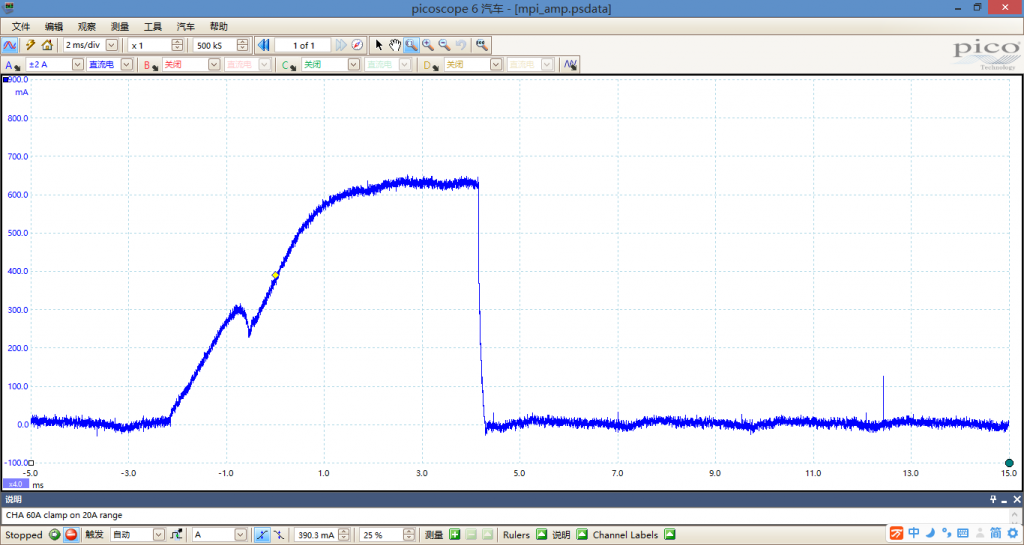Open the 2 ms/div timebase dropdown
The image size is (1024, 545).
111,45
